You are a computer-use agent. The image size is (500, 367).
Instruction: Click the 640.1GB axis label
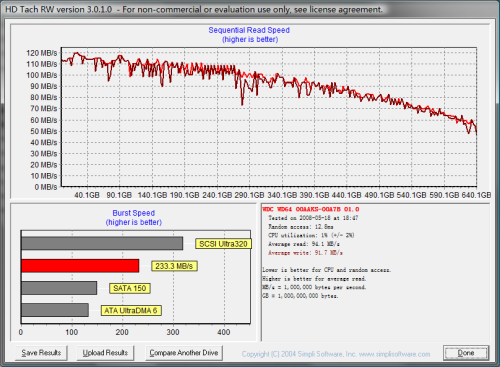coord(476,195)
